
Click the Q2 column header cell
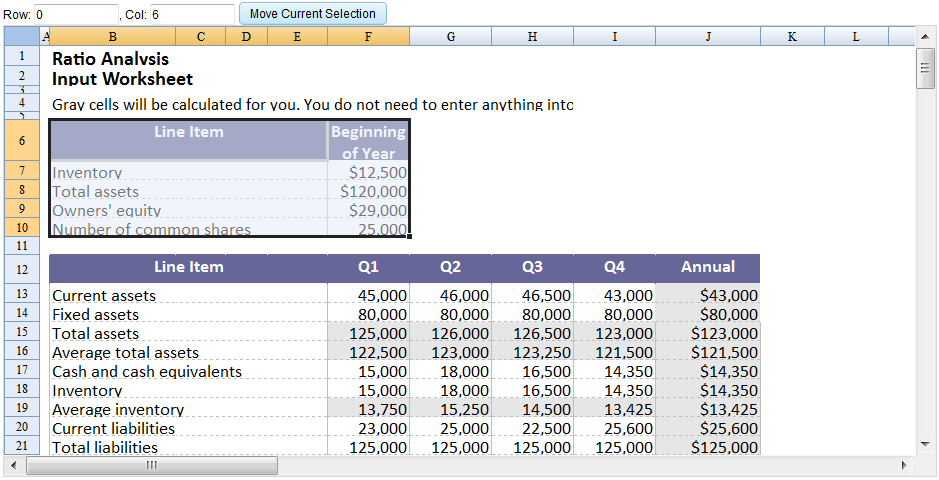(x=450, y=267)
